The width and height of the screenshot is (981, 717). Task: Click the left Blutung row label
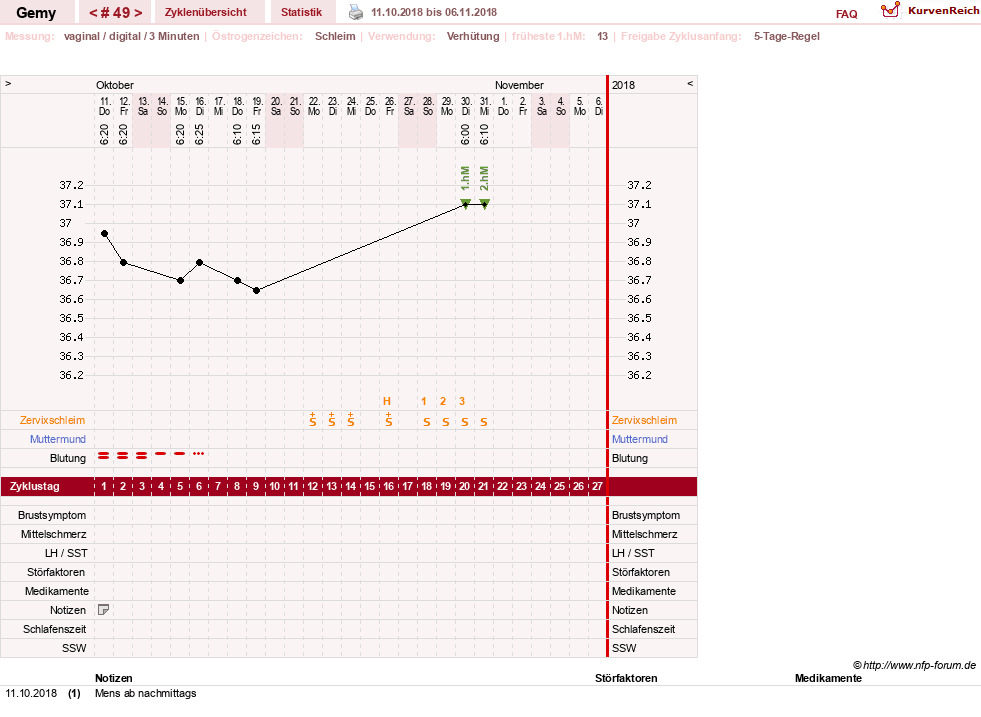[x=68, y=458]
